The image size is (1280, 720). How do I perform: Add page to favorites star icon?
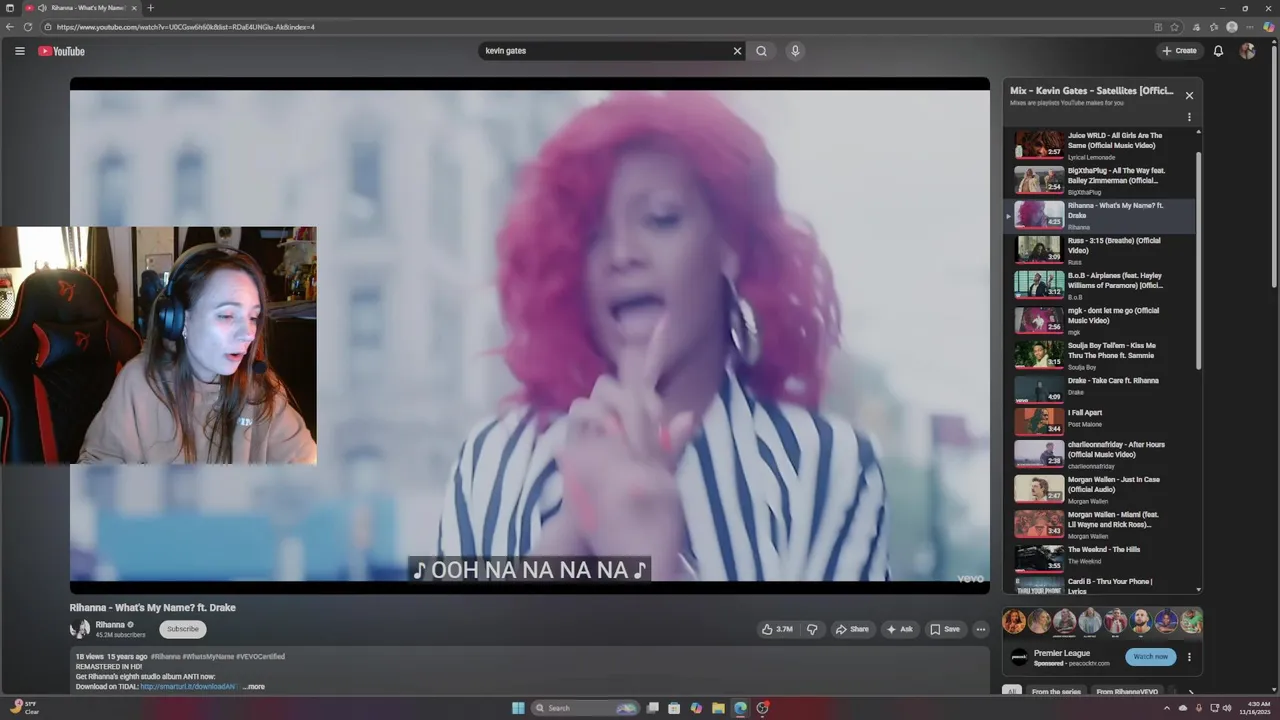pos(1175,27)
